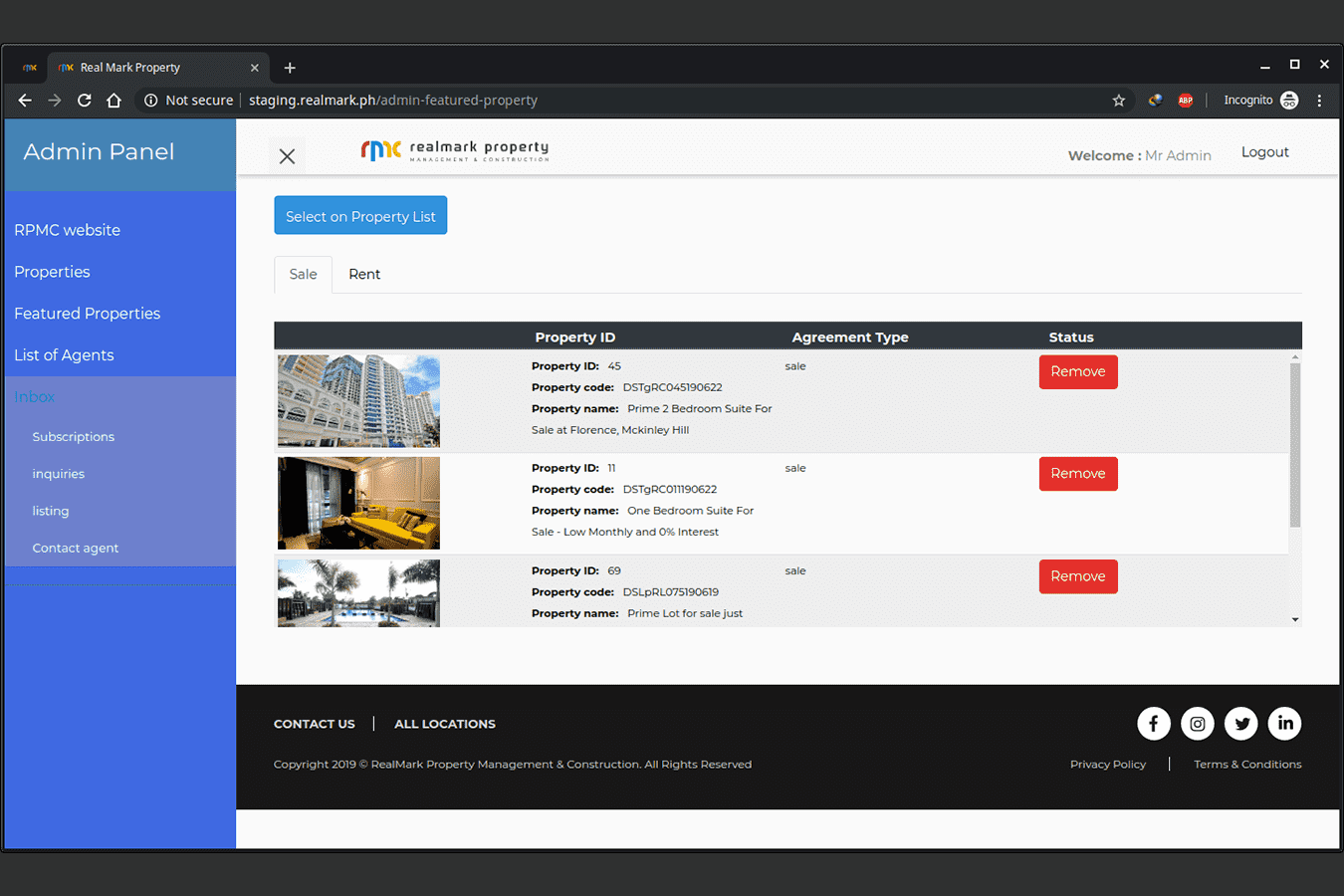The image size is (1344, 896).
Task: Open Subscriptions under Inbox
Action: coord(74,437)
